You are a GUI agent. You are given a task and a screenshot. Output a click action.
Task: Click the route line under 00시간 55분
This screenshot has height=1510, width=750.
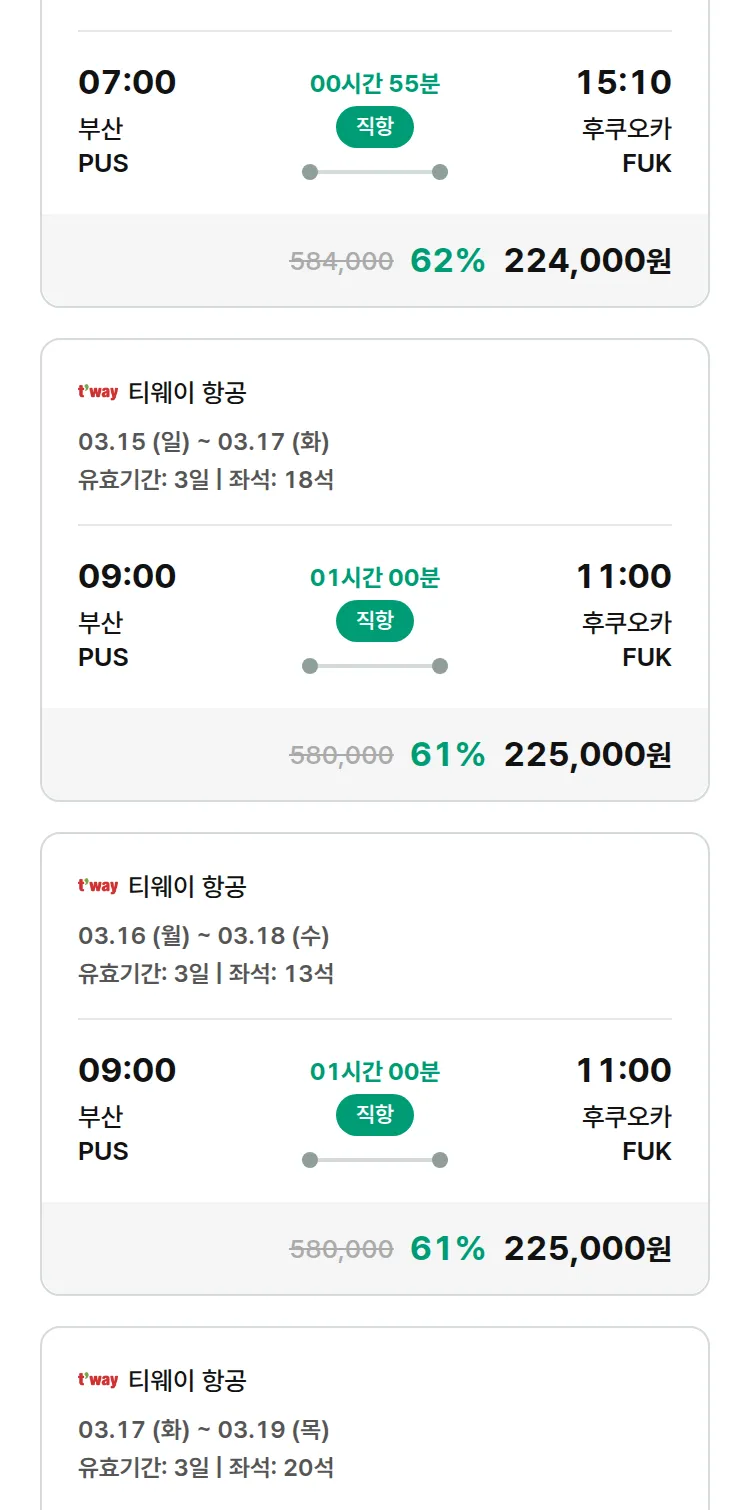pyautogui.click(x=374, y=172)
